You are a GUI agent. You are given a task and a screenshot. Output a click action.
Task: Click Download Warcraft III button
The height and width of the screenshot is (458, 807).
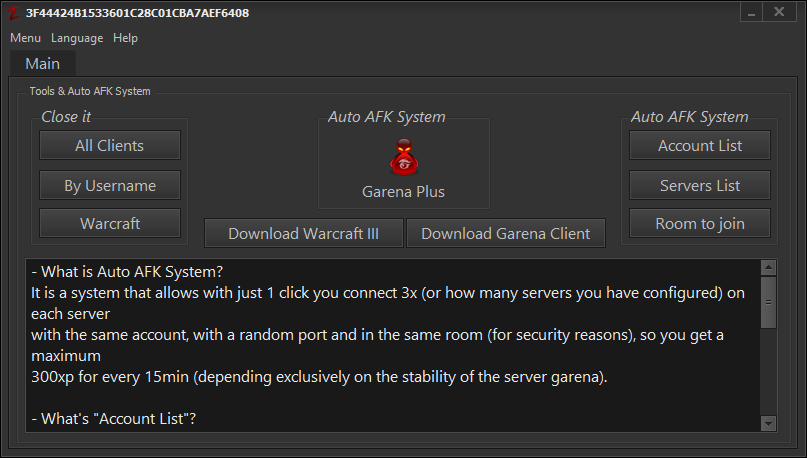coord(304,233)
